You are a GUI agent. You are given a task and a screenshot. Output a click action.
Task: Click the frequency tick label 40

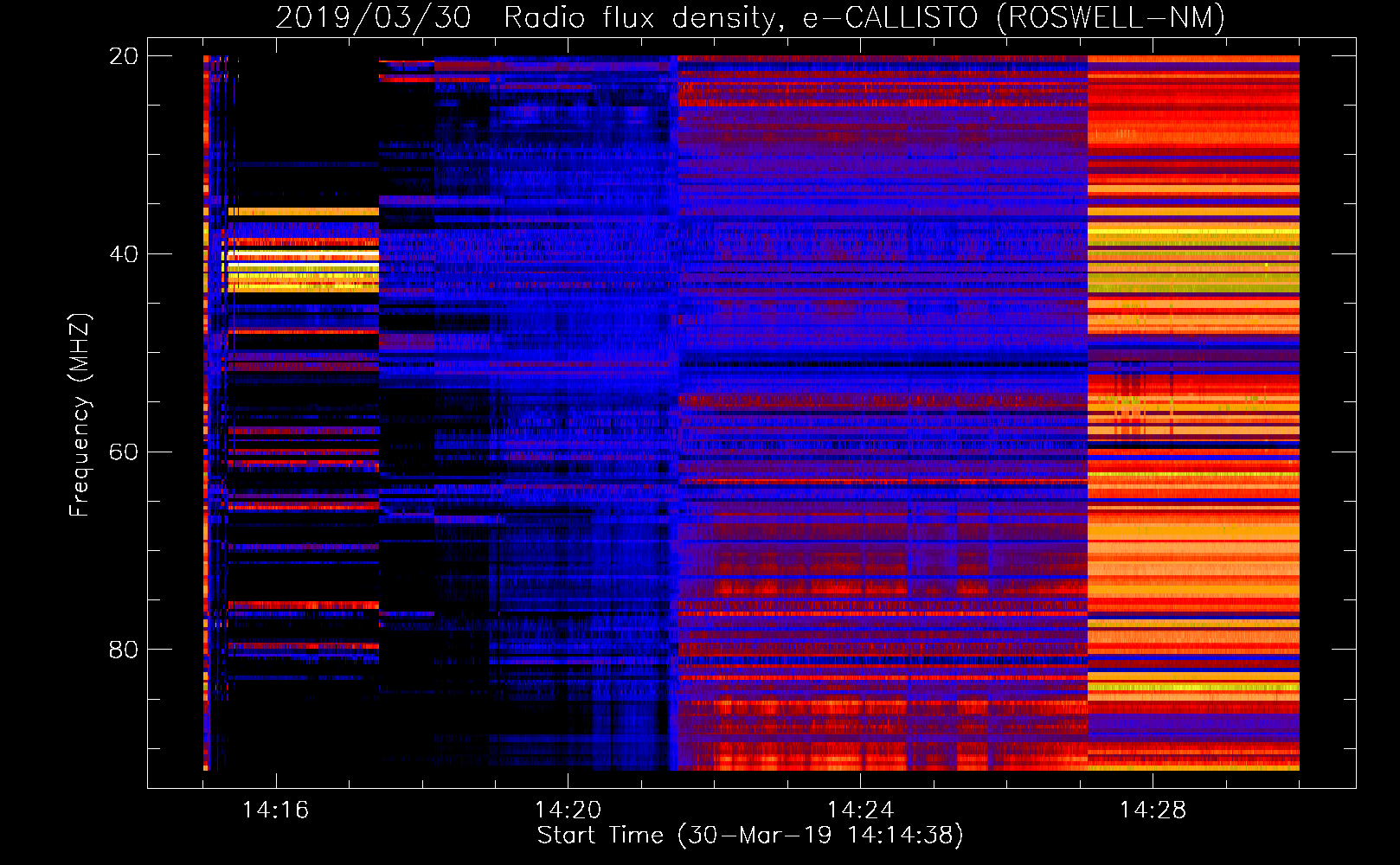pyautogui.click(x=123, y=254)
